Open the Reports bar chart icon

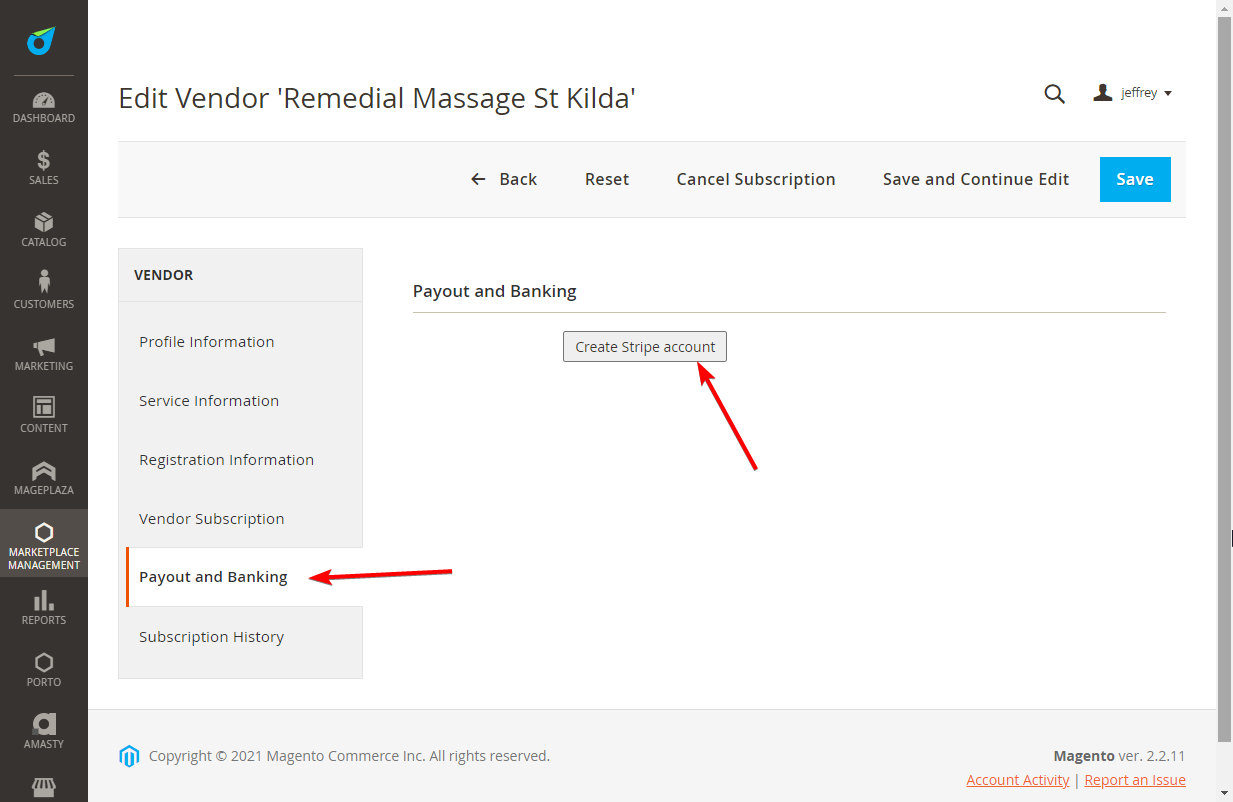[44, 600]
